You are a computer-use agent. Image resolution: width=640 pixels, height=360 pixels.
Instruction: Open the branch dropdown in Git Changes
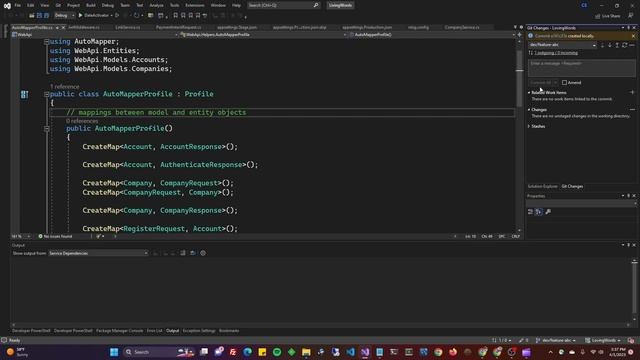click(x=562, y=45)
